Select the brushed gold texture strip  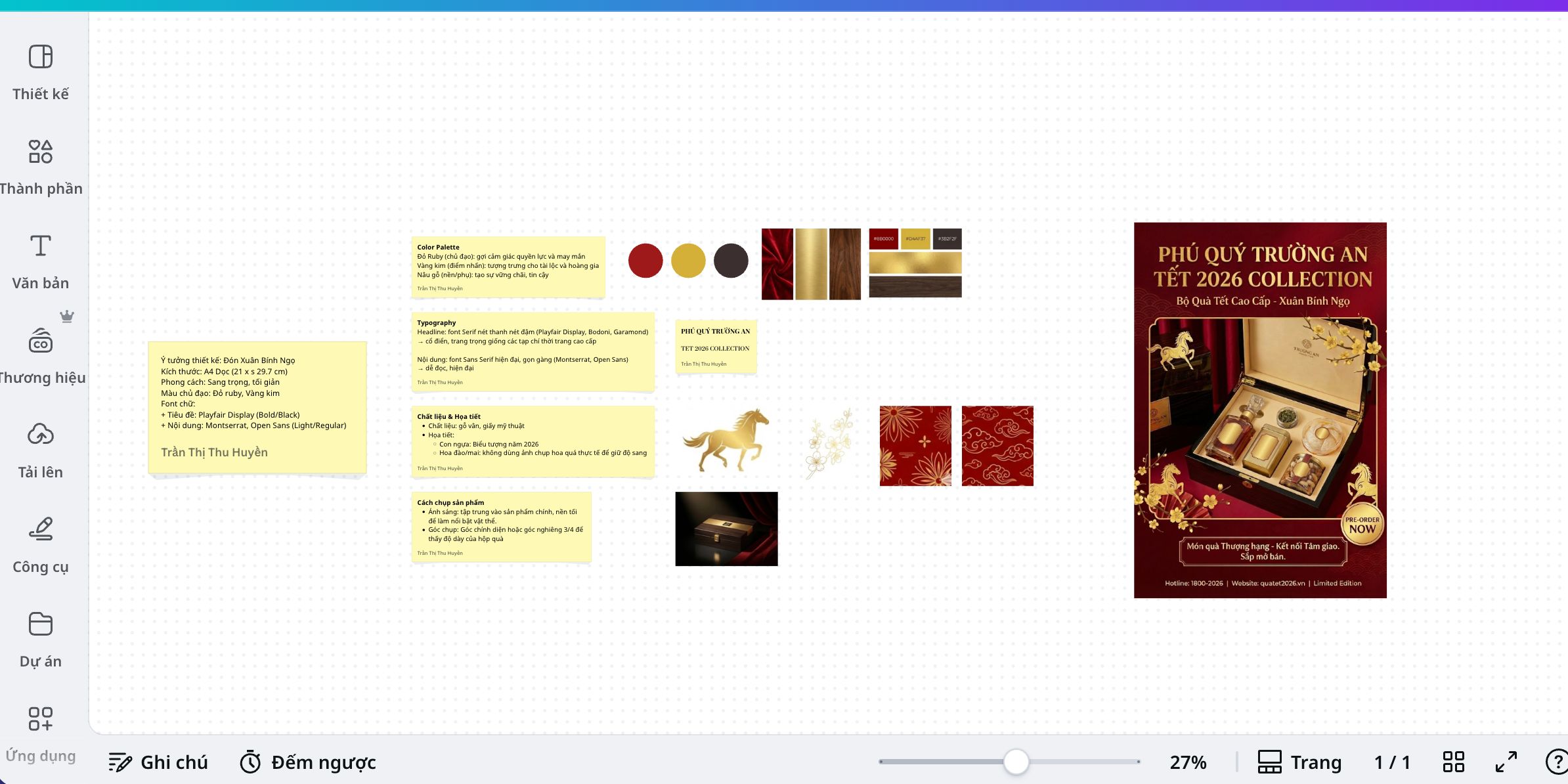[x=812, y=264]
